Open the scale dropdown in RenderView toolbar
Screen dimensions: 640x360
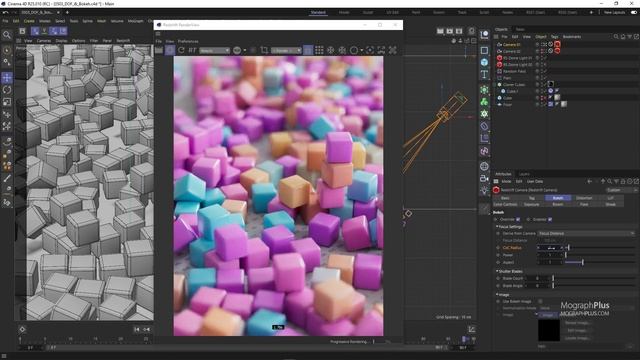coord(286,51)
